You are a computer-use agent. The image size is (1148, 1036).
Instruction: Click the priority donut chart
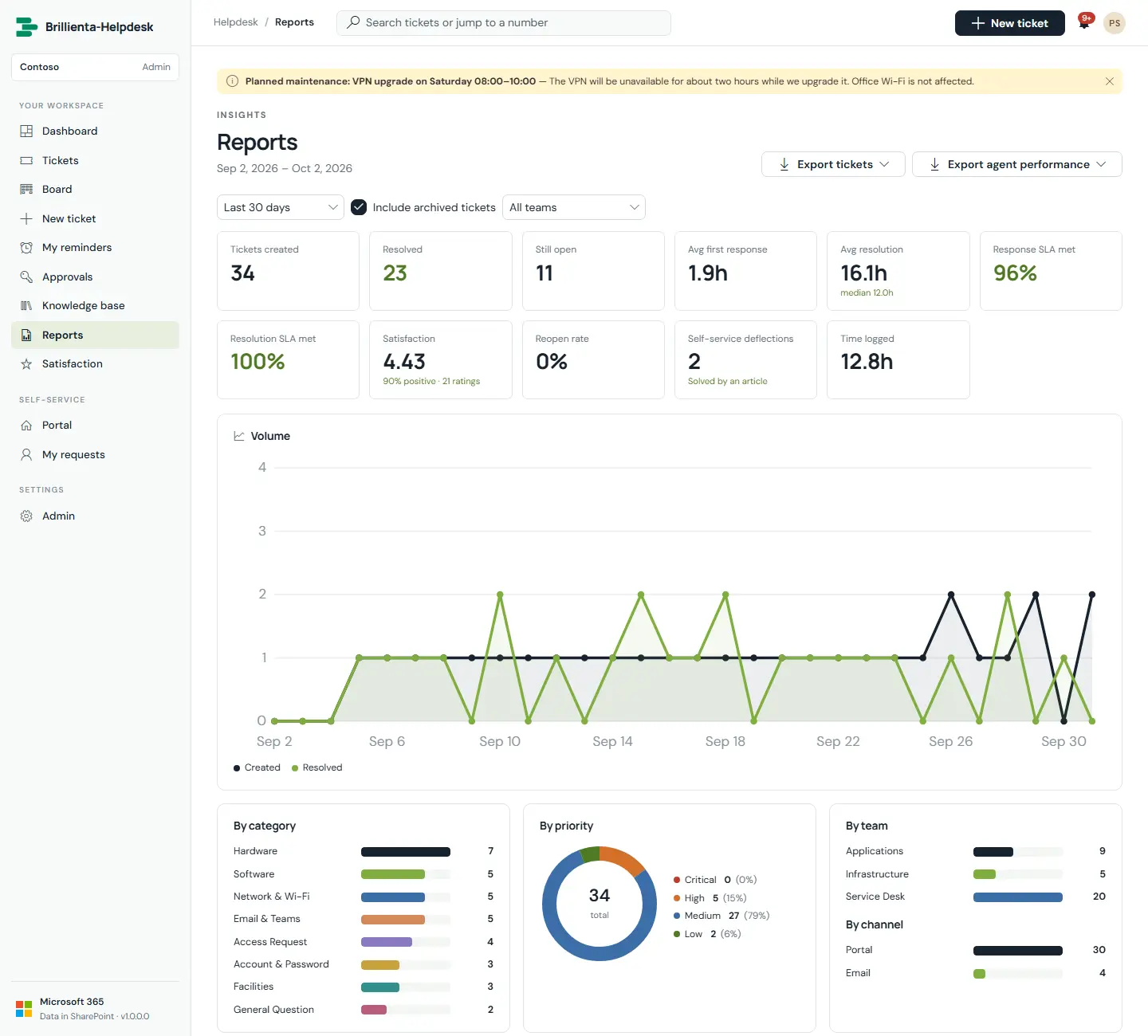600,904
